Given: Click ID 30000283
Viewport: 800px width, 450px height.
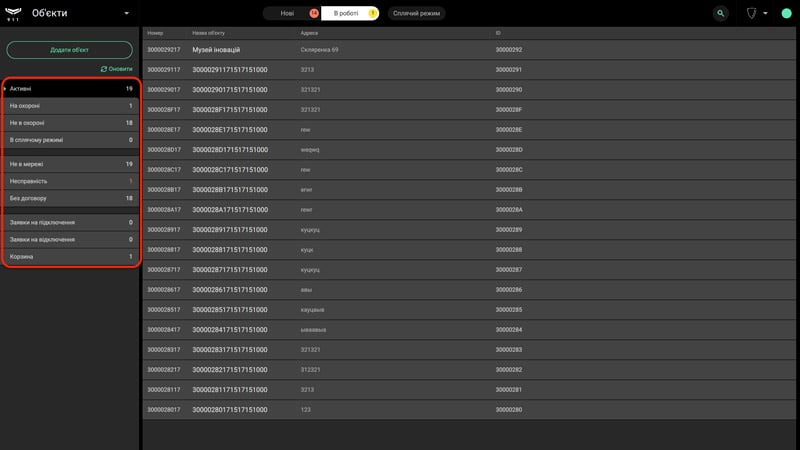Looking at the screenshot, I should [509, 349].
